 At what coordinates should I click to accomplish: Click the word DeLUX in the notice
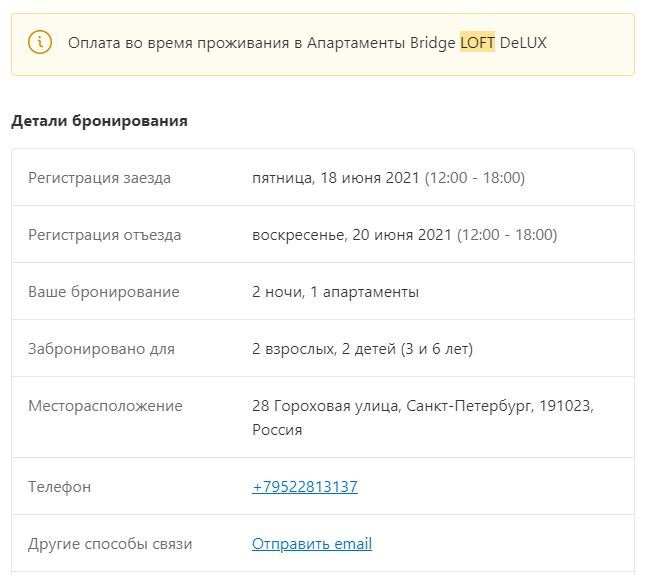[x=523, y=43]
